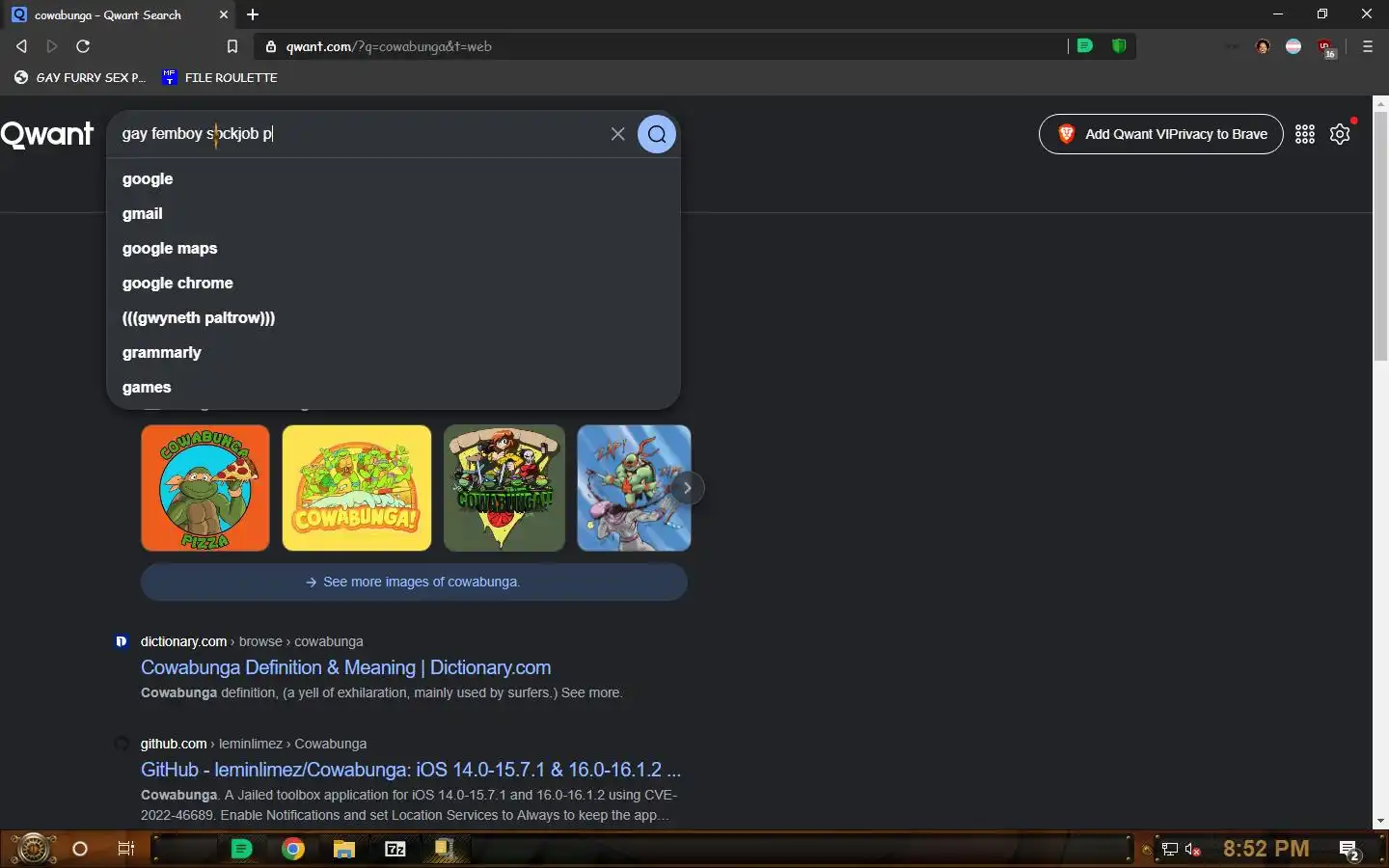Click the pink and blue striped circle extension
Screen dimensions: 1389x868
[x=1294, y=46]
